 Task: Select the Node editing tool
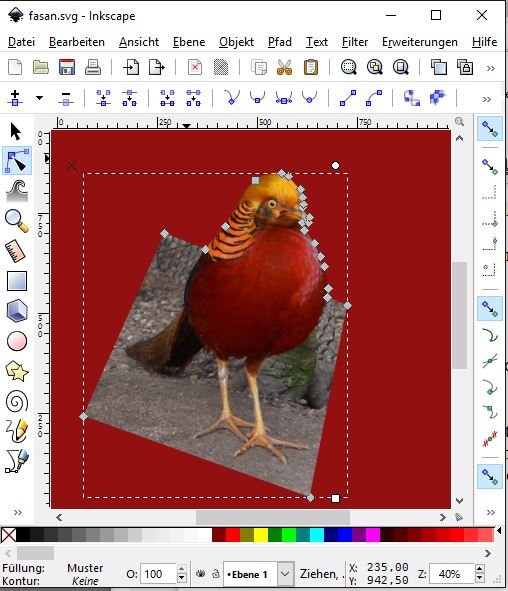(x=17, y=161)
